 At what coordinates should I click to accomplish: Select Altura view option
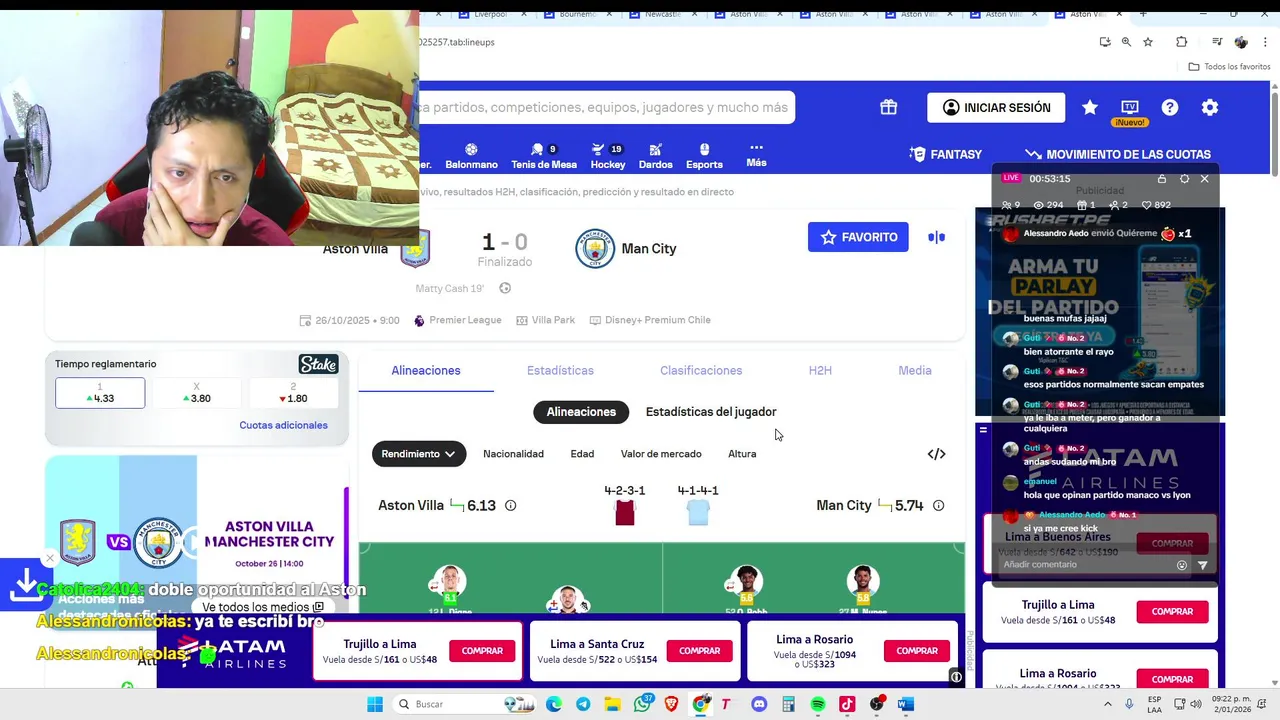[742, 454]
